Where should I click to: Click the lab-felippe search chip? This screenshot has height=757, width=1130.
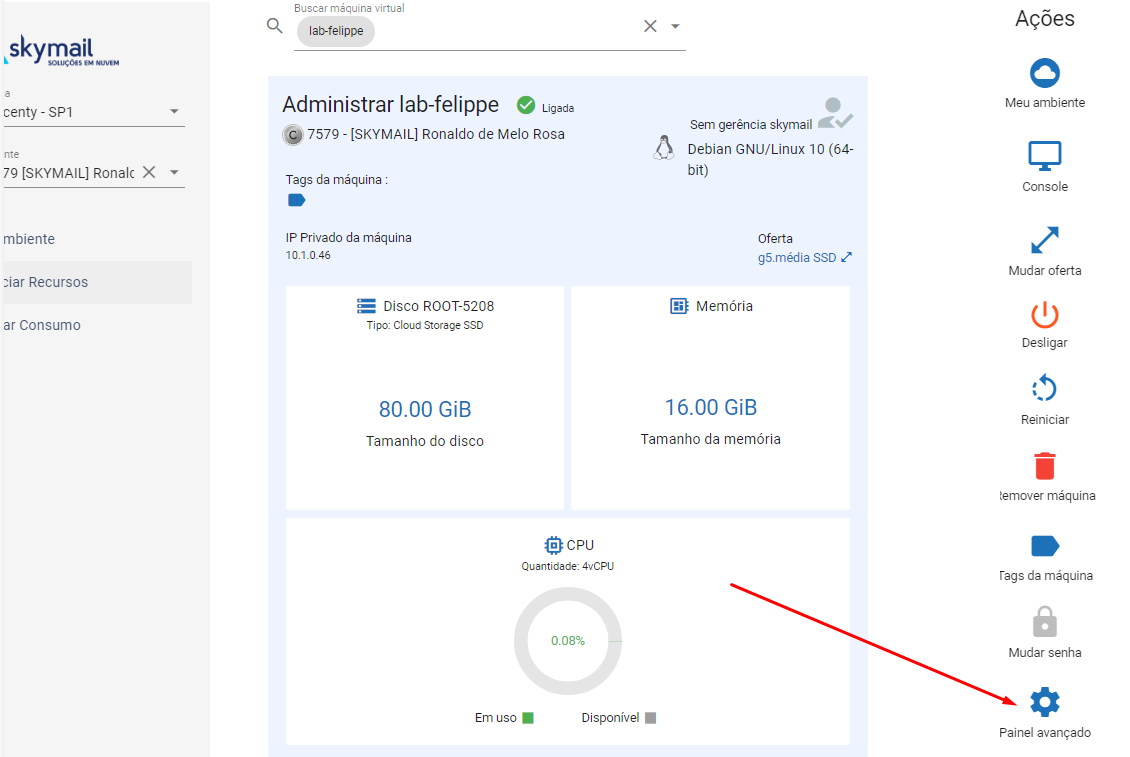tap(336, 31)
